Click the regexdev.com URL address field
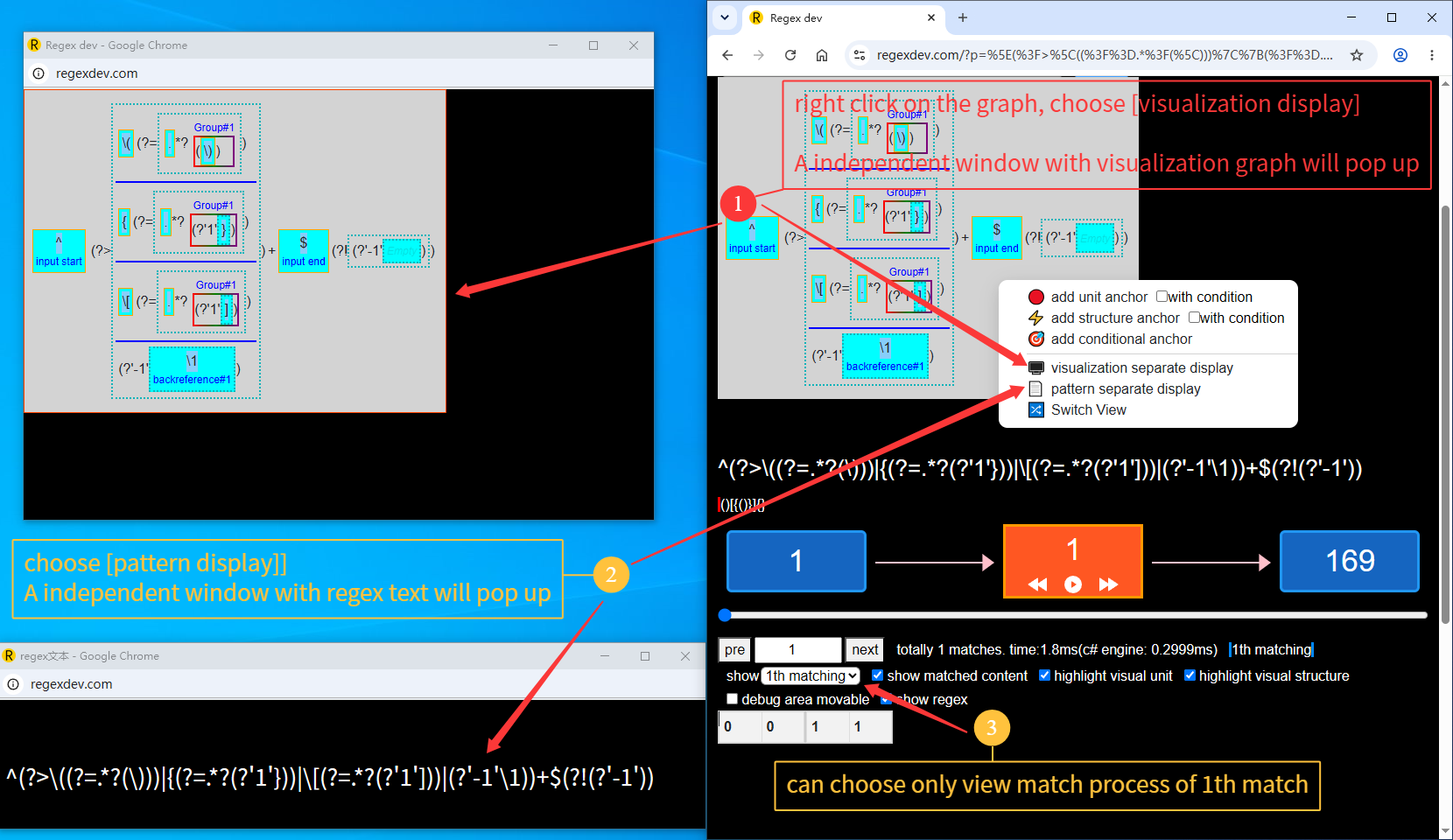This screenshot has width=1453, height=840. pyautogui.click(x=1105, y=55)
